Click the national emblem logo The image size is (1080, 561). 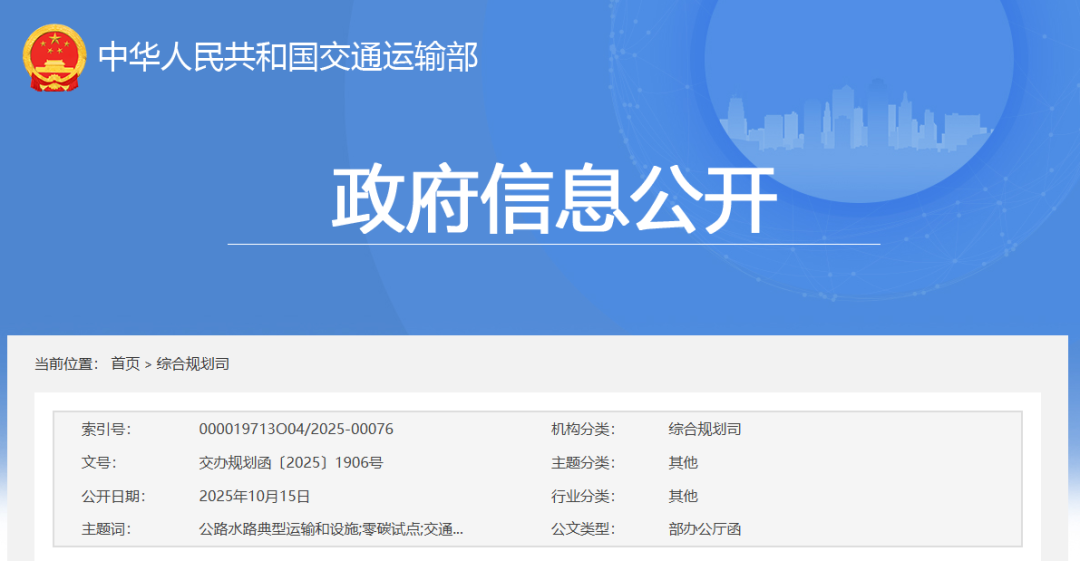coord(54,58)
